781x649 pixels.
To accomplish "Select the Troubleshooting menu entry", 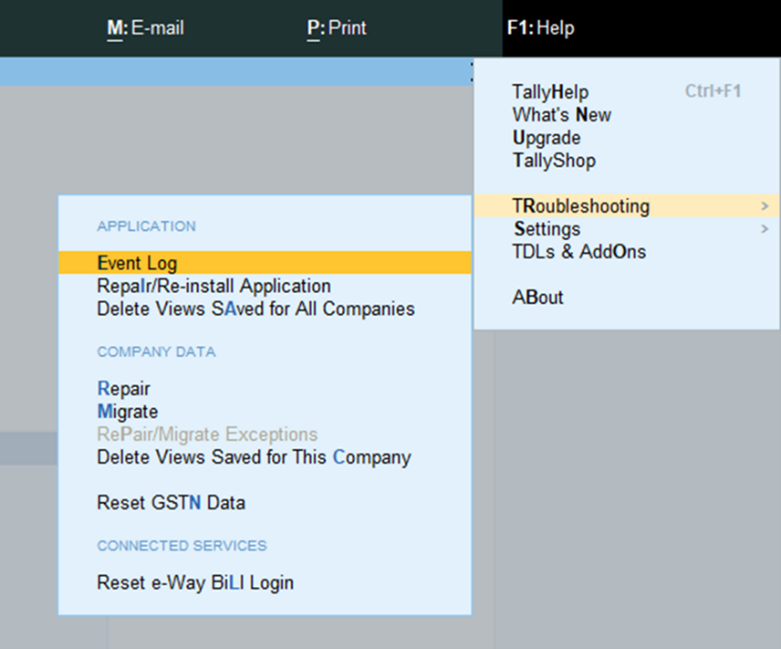I will (x=626, y=206).
